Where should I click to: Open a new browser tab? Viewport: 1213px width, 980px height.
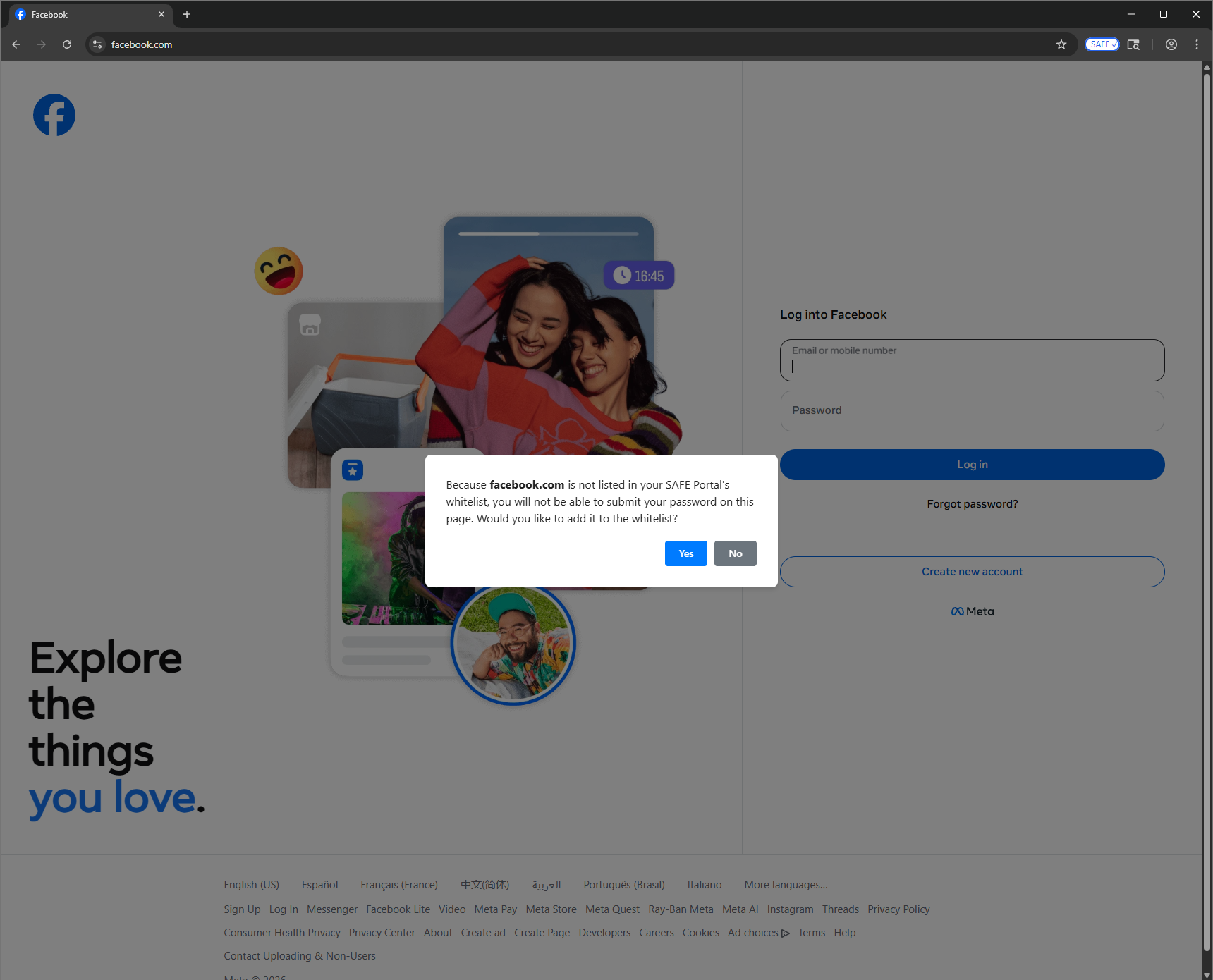pos(187,14)
